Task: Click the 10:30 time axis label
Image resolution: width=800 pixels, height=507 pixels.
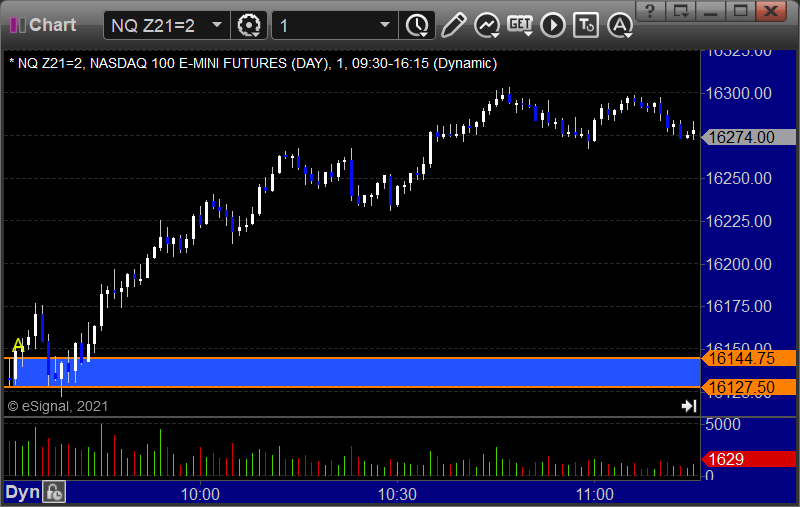Action: (397, 494)
